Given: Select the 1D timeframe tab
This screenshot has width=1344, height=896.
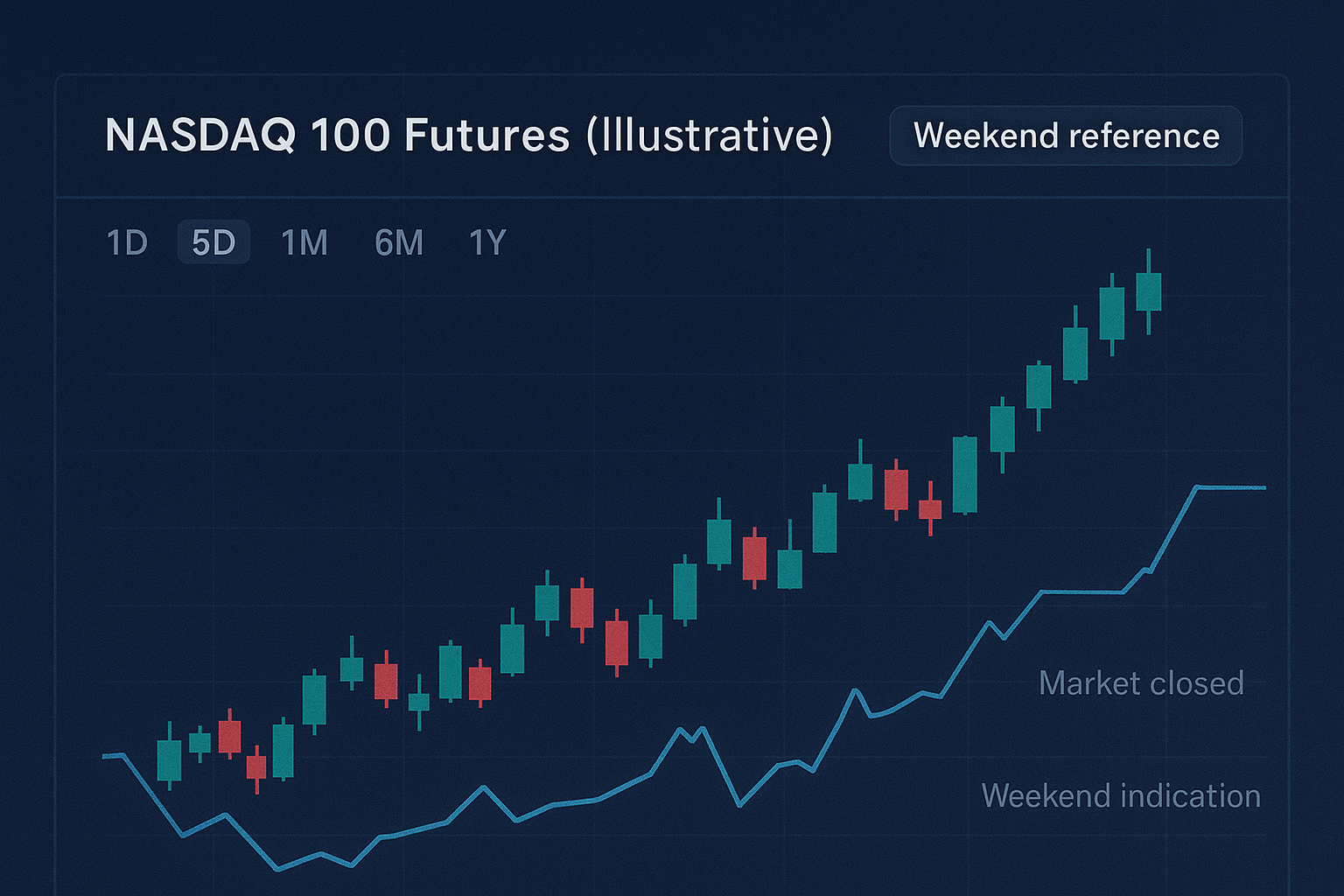Looking at the screenshot, I should click(127, 242).
